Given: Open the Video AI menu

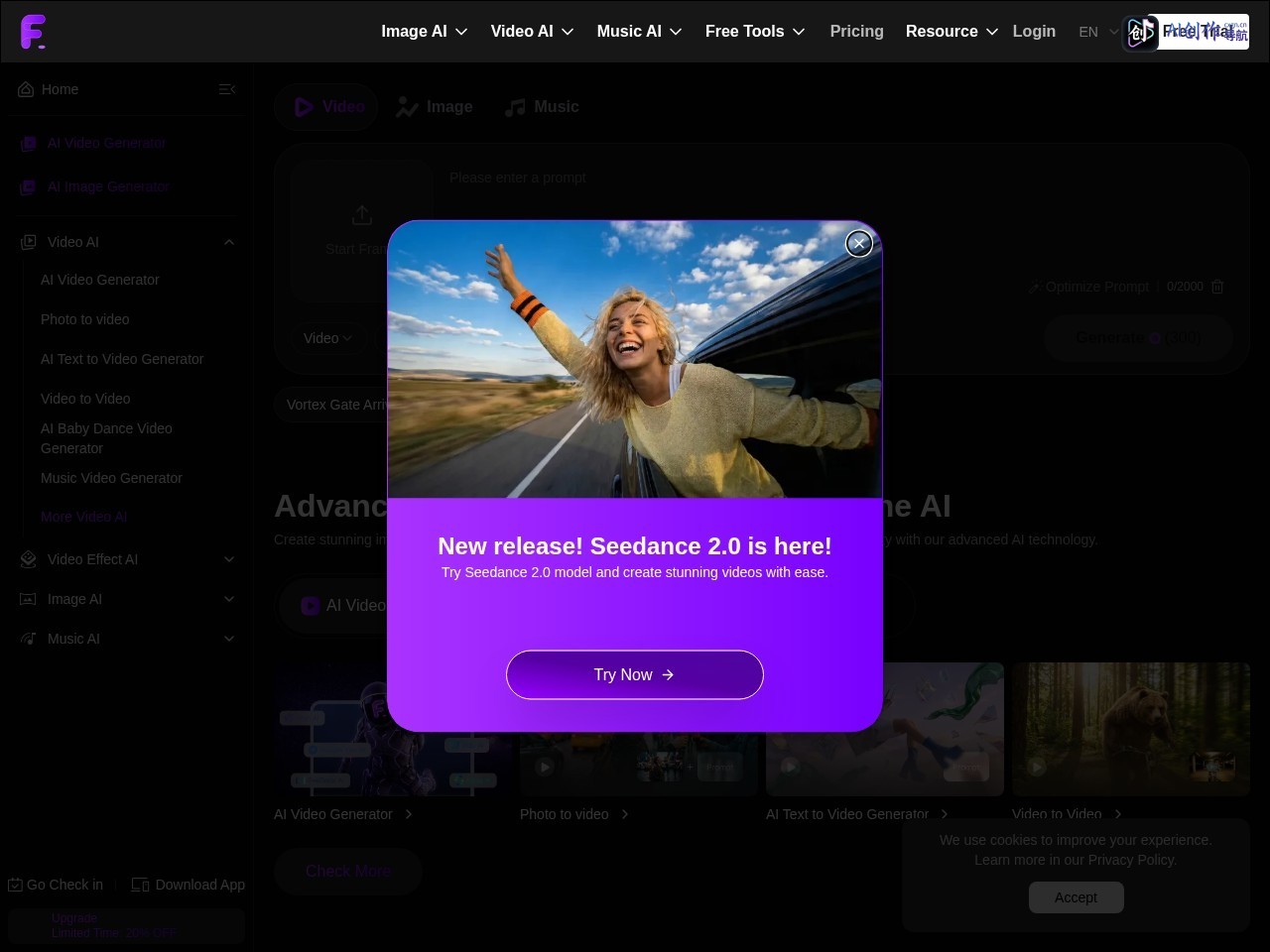Looking at the screenshot, I should coord(533,32).
